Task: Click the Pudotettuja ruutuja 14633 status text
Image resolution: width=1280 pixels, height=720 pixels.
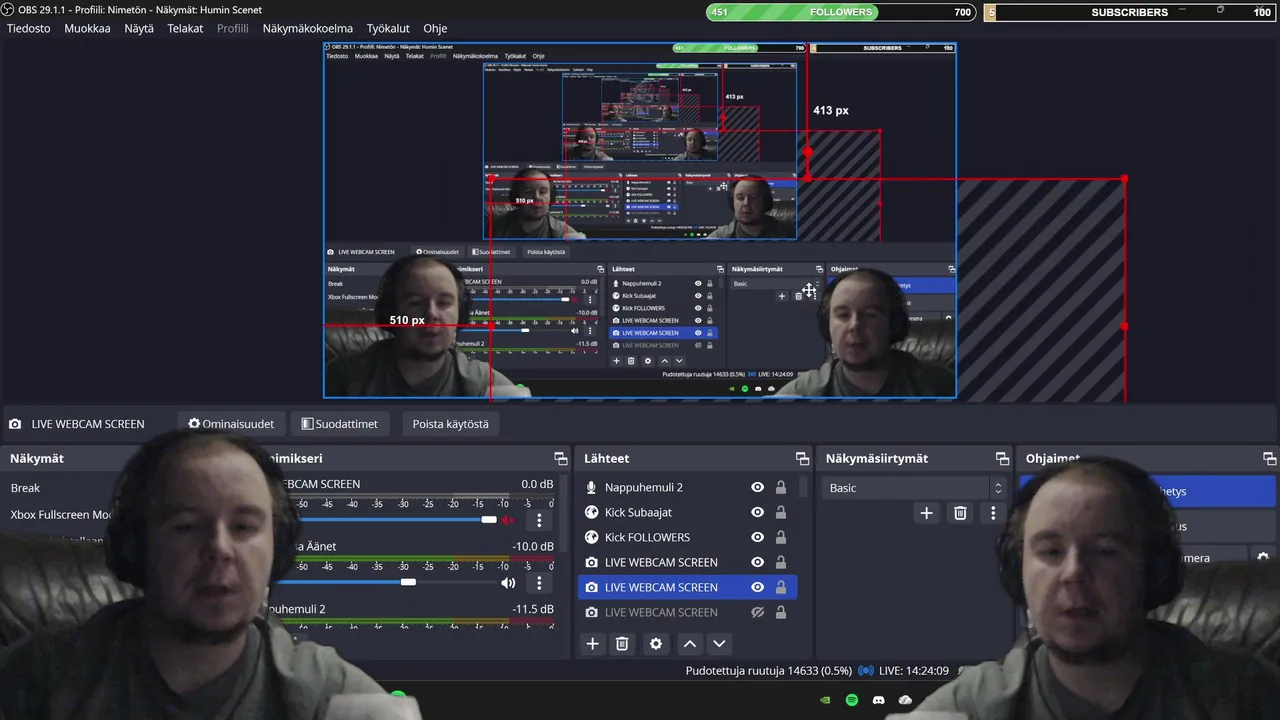Action: click(x=768, y=671)
